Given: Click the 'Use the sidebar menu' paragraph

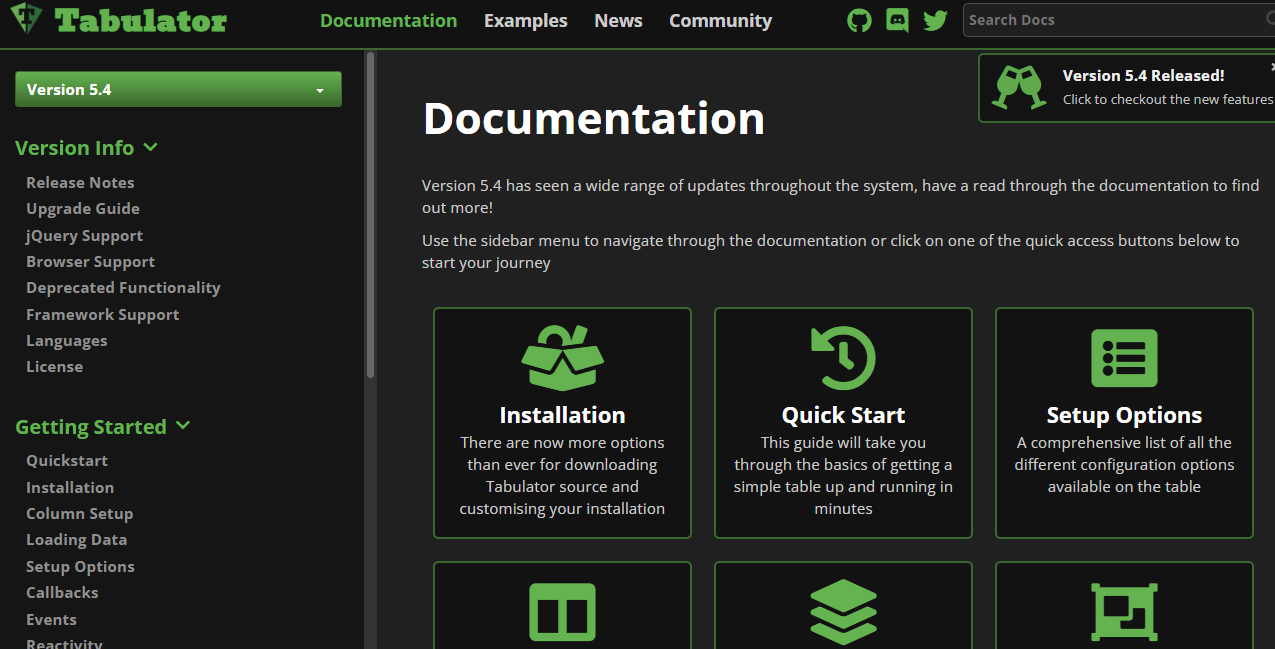Looking at the screenshot, I should coord(830,251).
